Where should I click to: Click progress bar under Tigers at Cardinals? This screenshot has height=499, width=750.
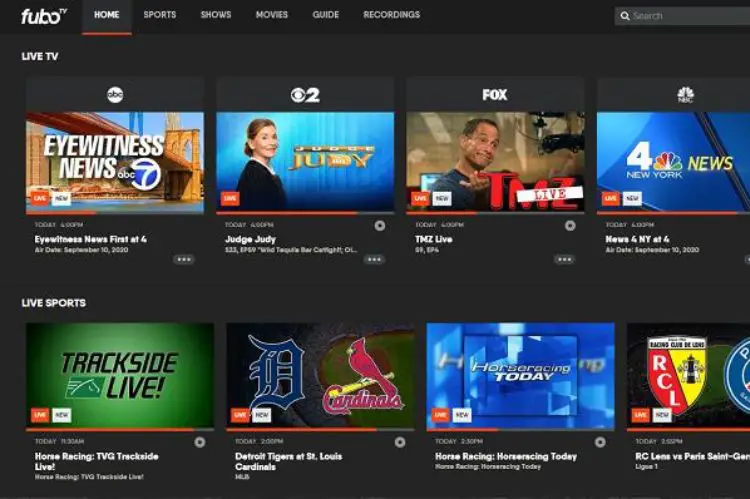[x=320, y=430]
